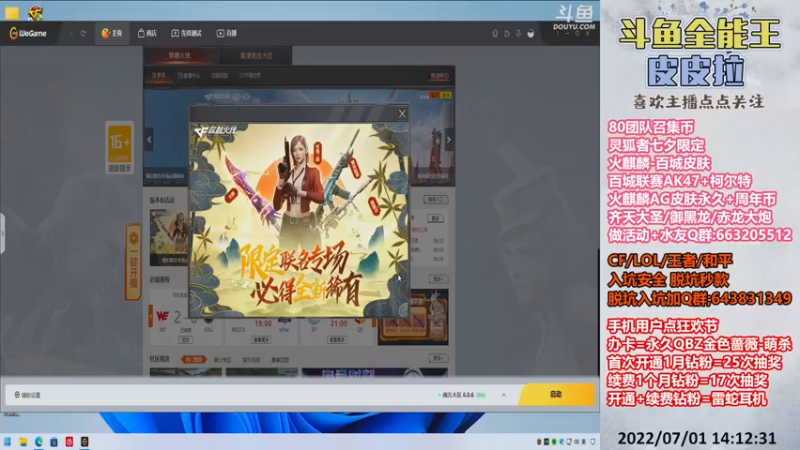Viewport: 800px width, 450px height.
Task: Click the penguin avatar icon in header
Action: point(531,33)
